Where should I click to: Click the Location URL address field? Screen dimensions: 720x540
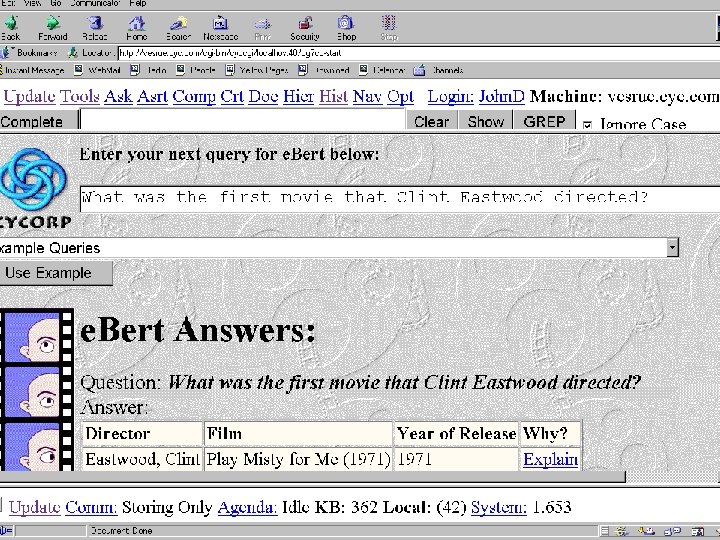click(x=418, y=53)
